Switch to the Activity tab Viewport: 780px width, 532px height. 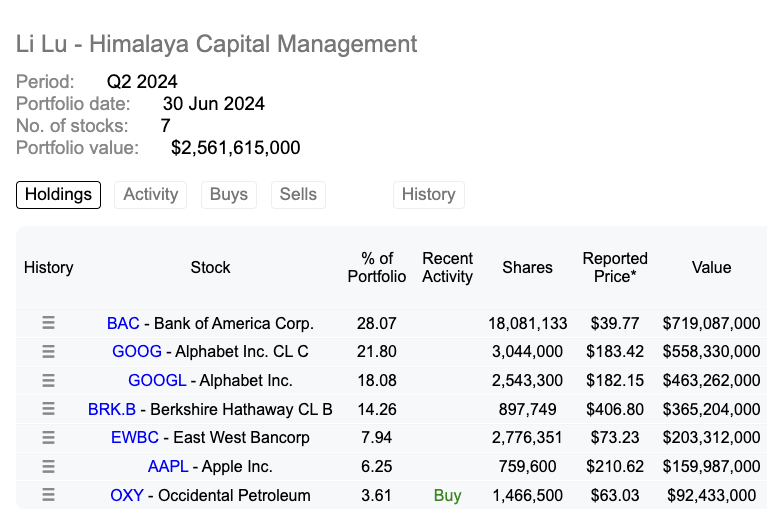click(150, 194)
